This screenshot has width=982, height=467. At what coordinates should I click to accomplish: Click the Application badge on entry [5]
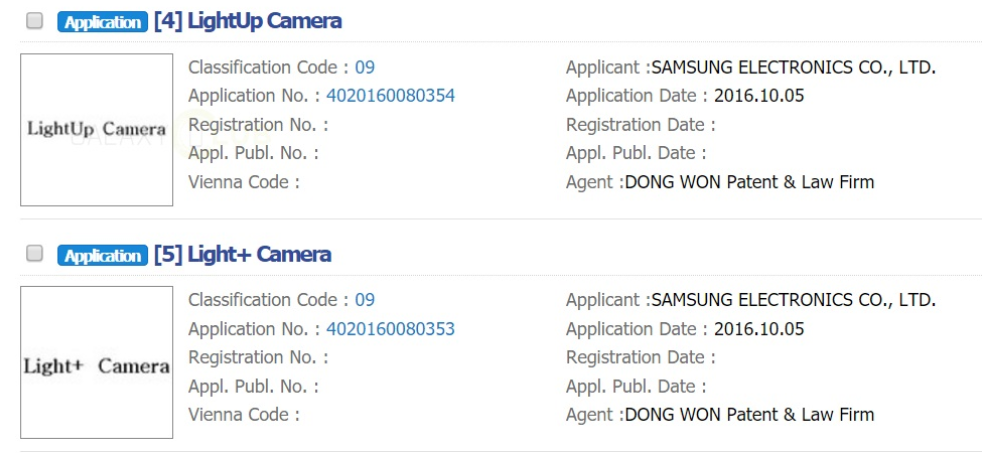click(101, 255)
